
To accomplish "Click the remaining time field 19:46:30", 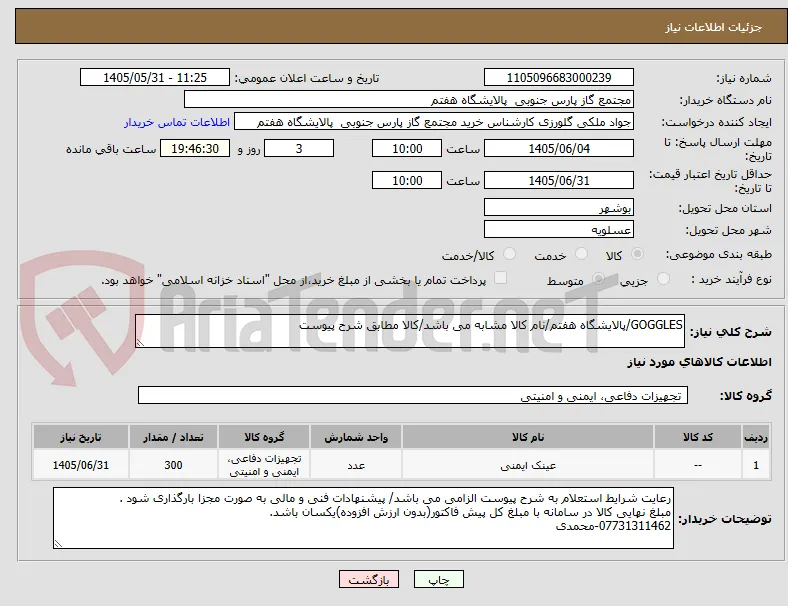I will [195, 148].
